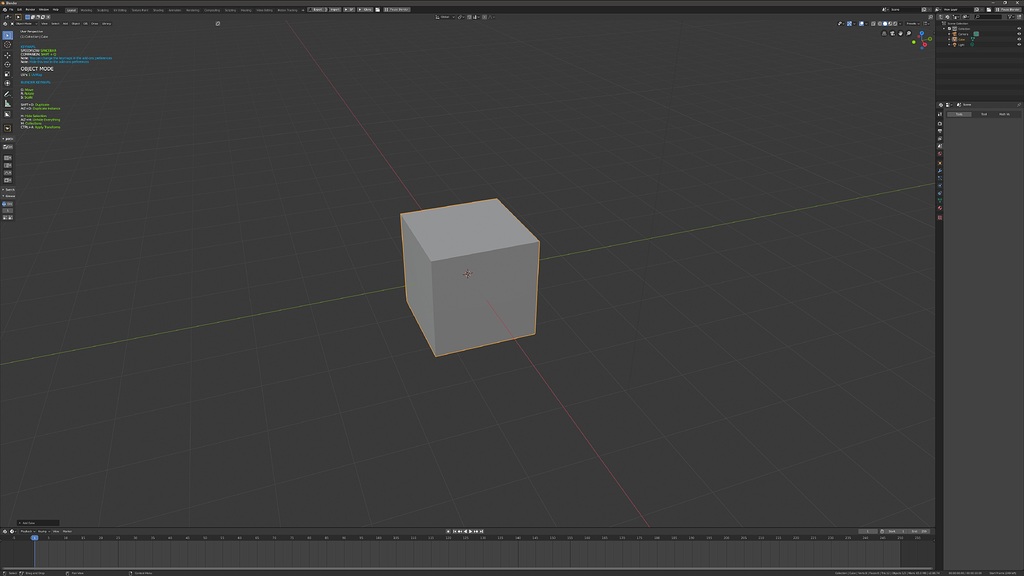
Task: Open Global transform orientation dropdown
Action: coord(445,17)
